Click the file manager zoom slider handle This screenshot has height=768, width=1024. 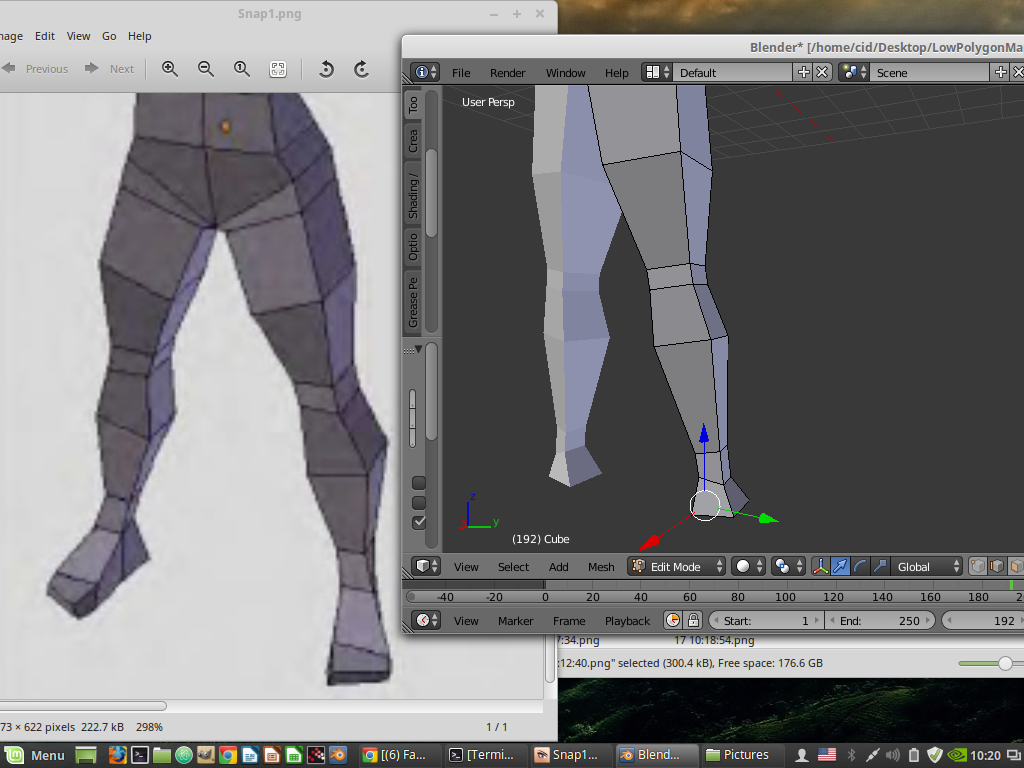tap(1005, 664)
